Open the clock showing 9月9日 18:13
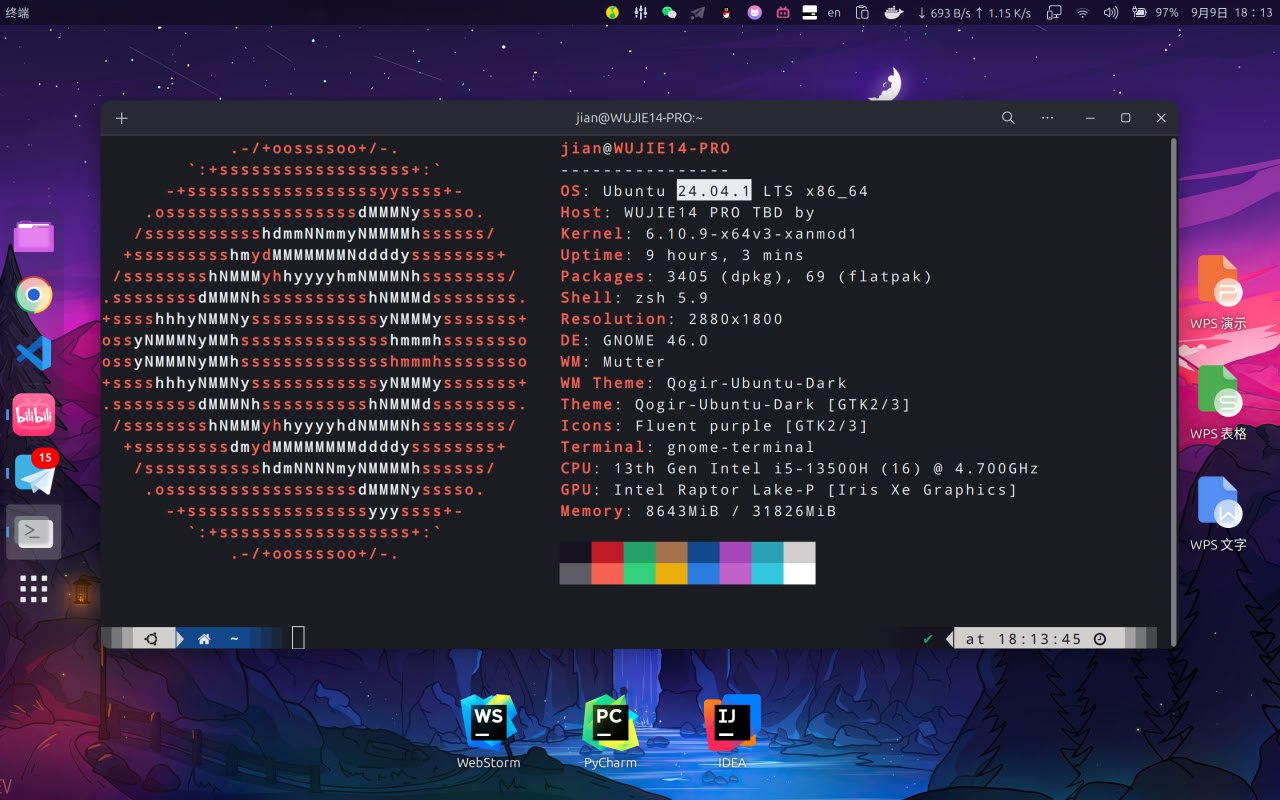This screenshot has width=1280, height=800. 1231,13
